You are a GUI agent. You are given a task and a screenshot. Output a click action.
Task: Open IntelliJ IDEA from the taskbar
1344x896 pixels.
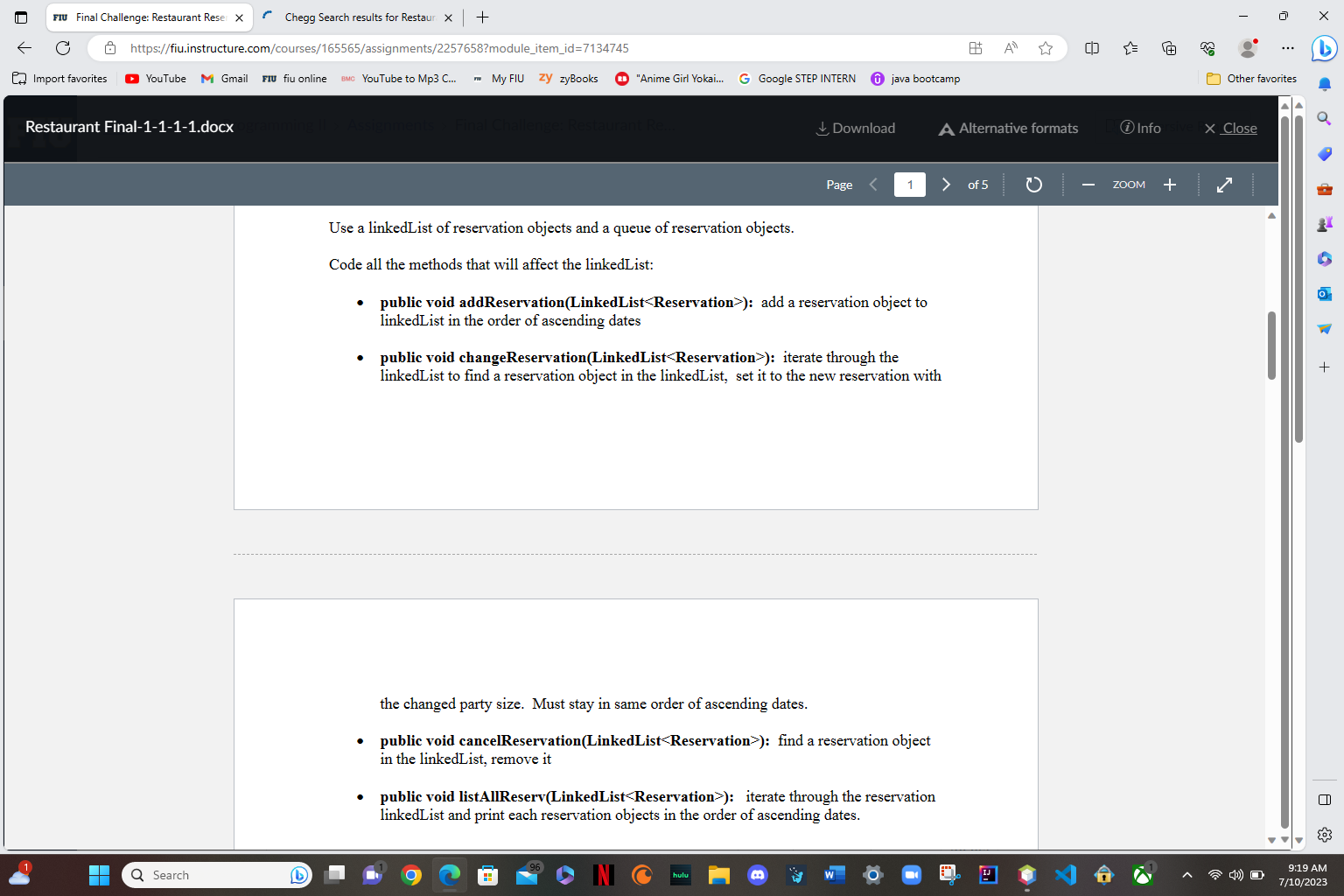[988, 875]
